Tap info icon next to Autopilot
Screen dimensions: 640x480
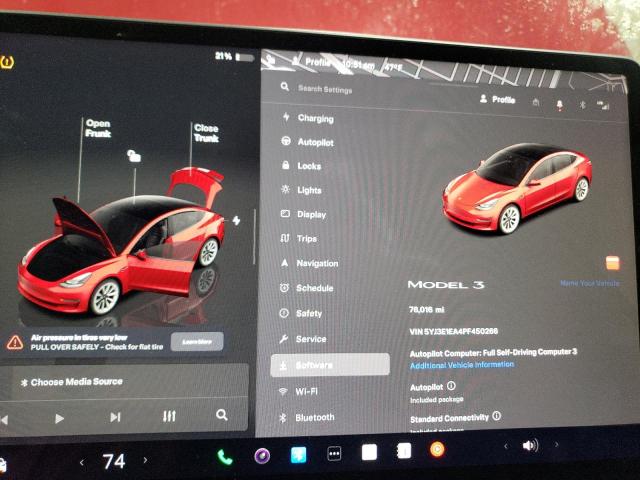click(x=451, y=385)
